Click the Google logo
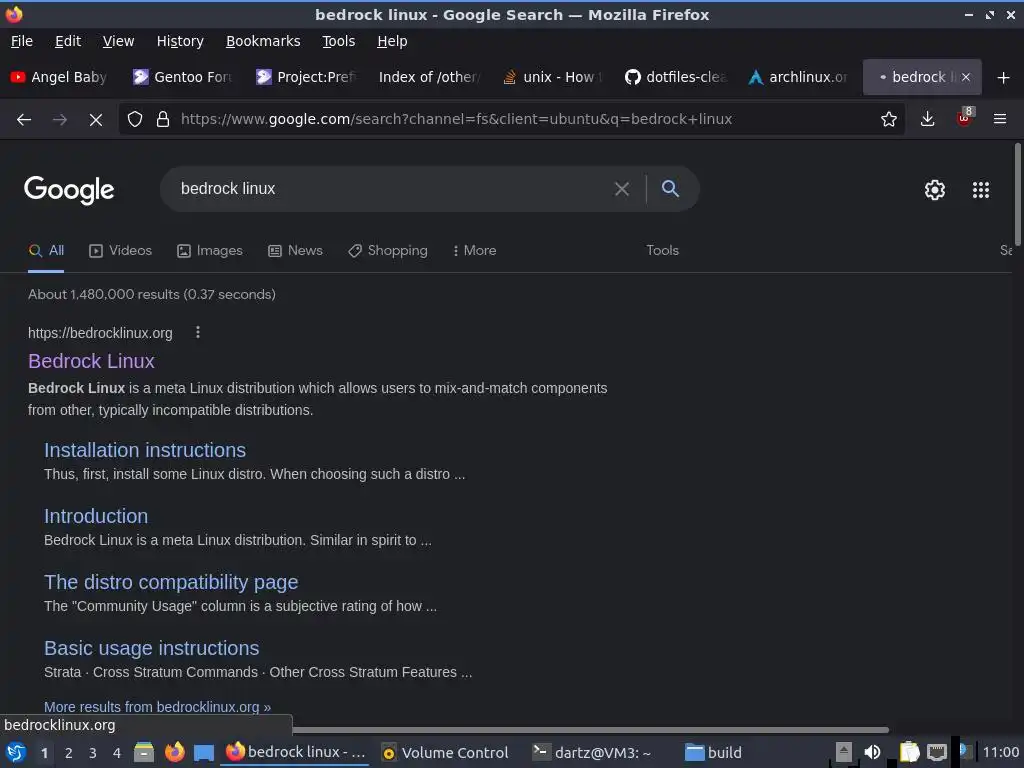This screenshot has width=1024, height=768. pos(69,190)
